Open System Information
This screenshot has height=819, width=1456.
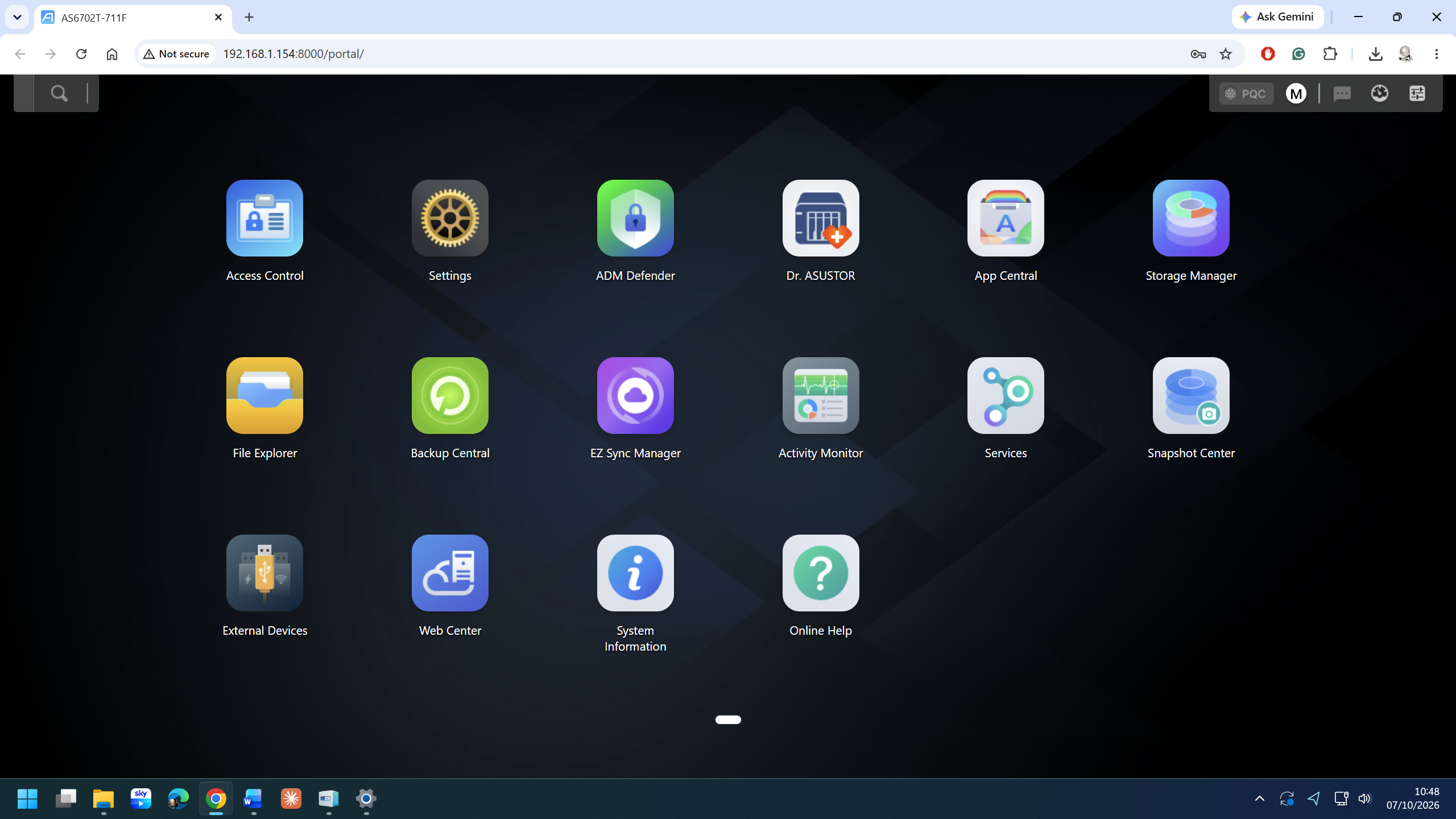635,573
